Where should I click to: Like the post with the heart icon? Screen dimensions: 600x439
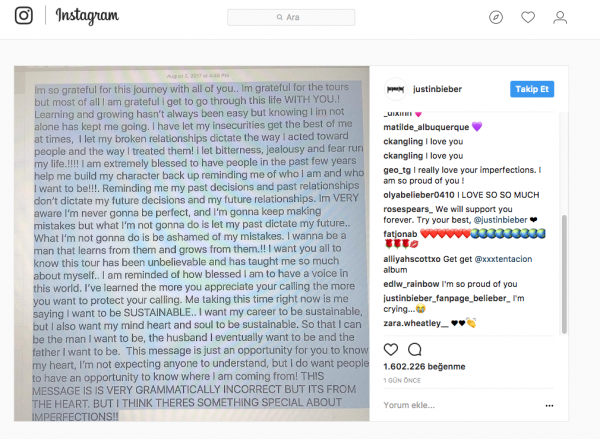click(x=391, y=349)
